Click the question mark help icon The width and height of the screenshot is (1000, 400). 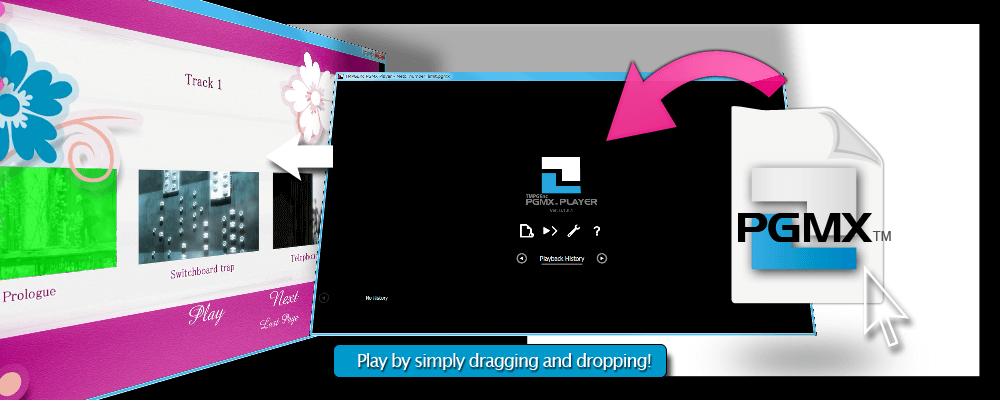tap(597, 231)
